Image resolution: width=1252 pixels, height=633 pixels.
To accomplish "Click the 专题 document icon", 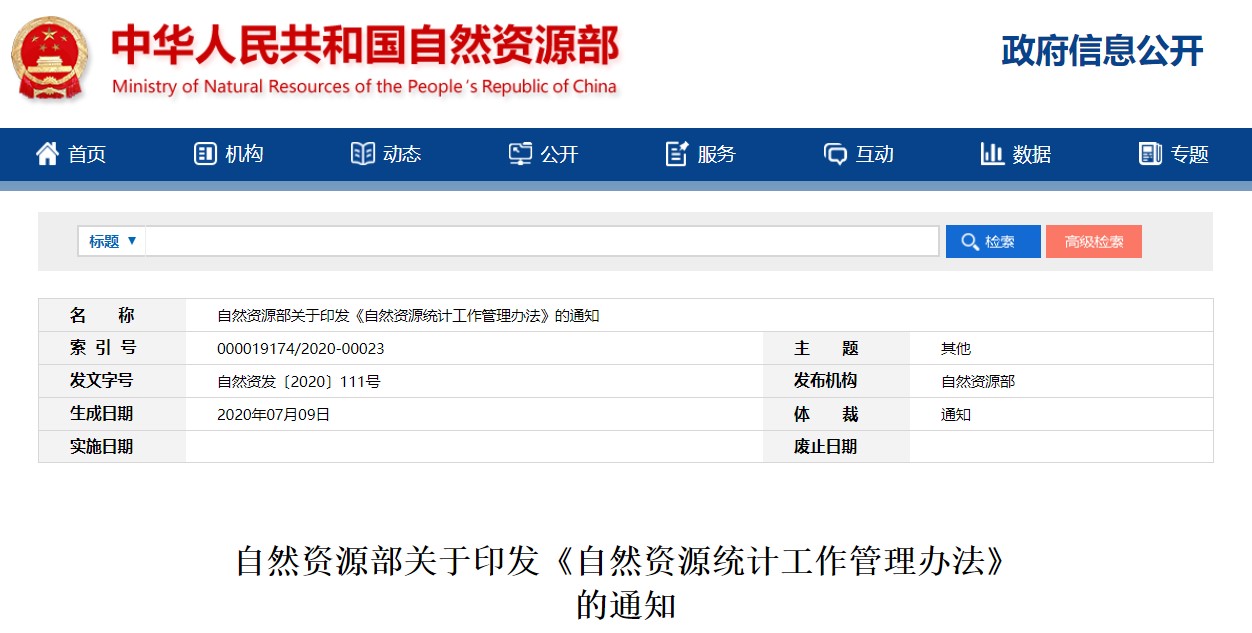I will tap(1150, 154).
